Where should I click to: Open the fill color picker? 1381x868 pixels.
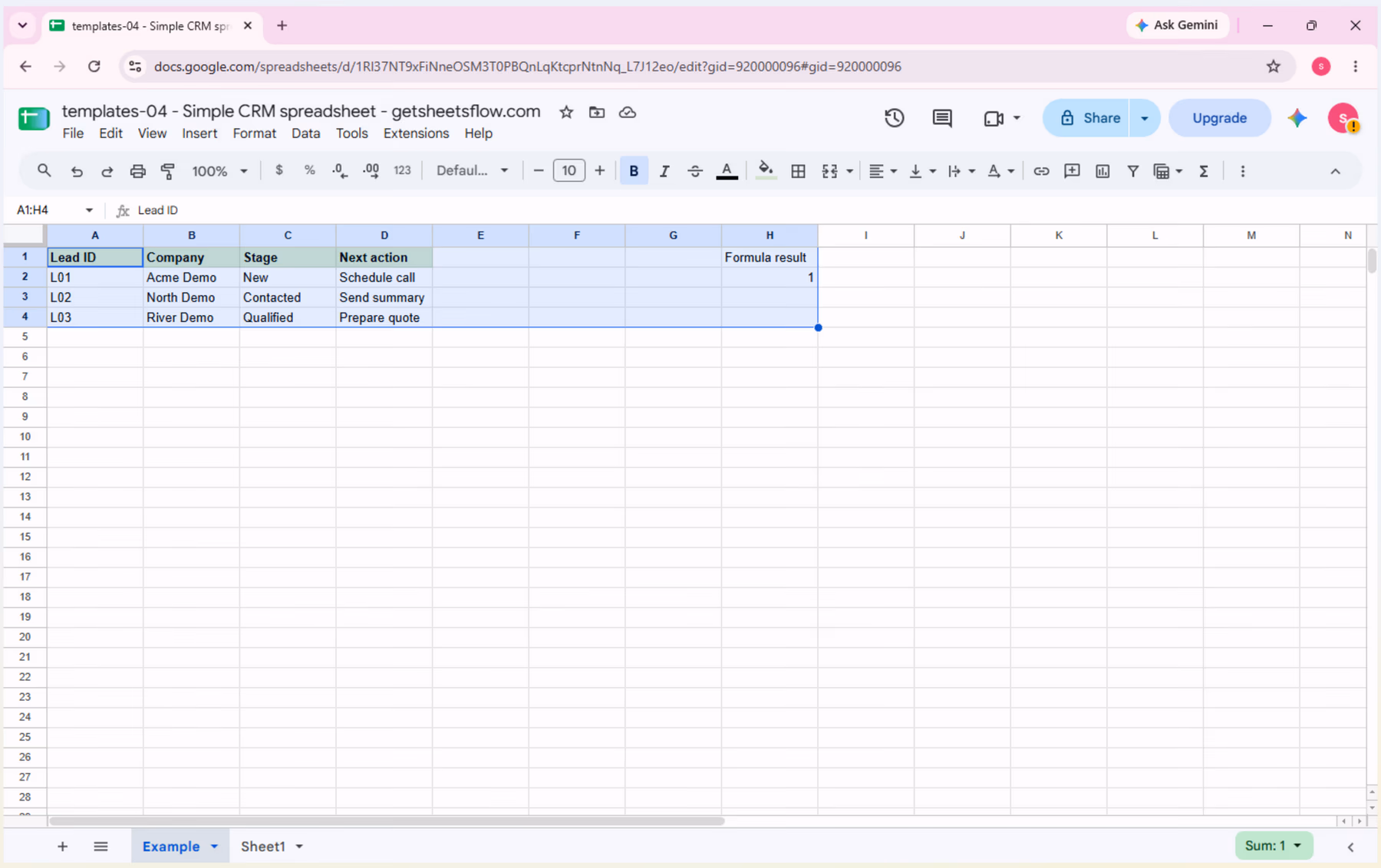coord(765,171)
